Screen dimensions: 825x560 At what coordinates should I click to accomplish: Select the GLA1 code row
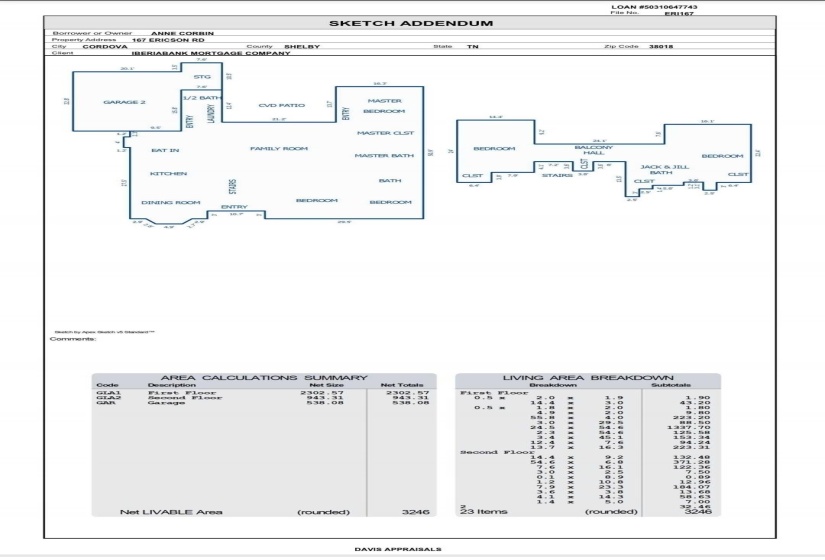click(263, 393)
